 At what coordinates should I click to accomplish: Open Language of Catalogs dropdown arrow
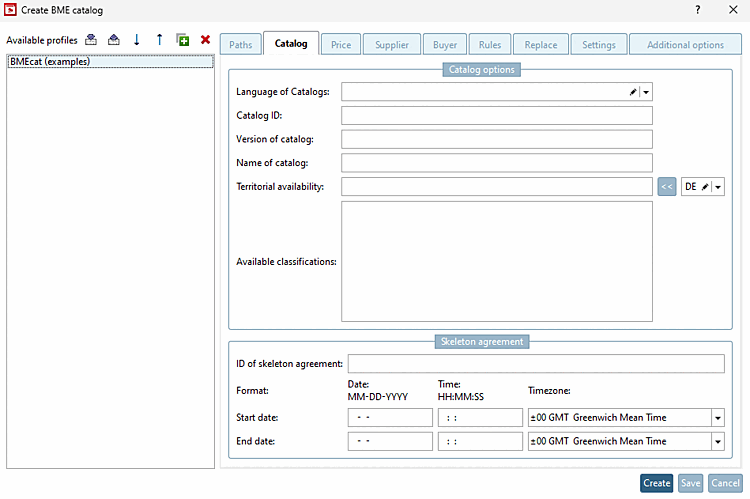pos(646,92)
